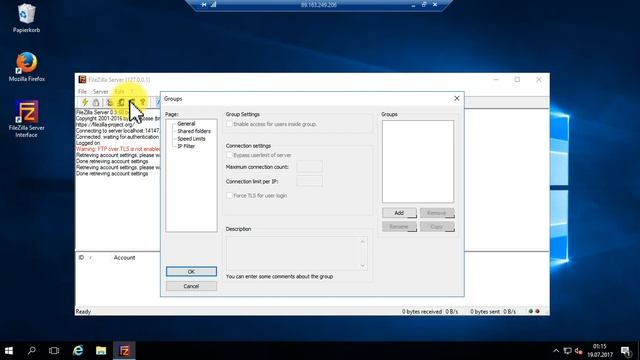Open the Server menu in FileZilla Server
This screenshot has width=640, height=360.
click(x=100, y=91)
